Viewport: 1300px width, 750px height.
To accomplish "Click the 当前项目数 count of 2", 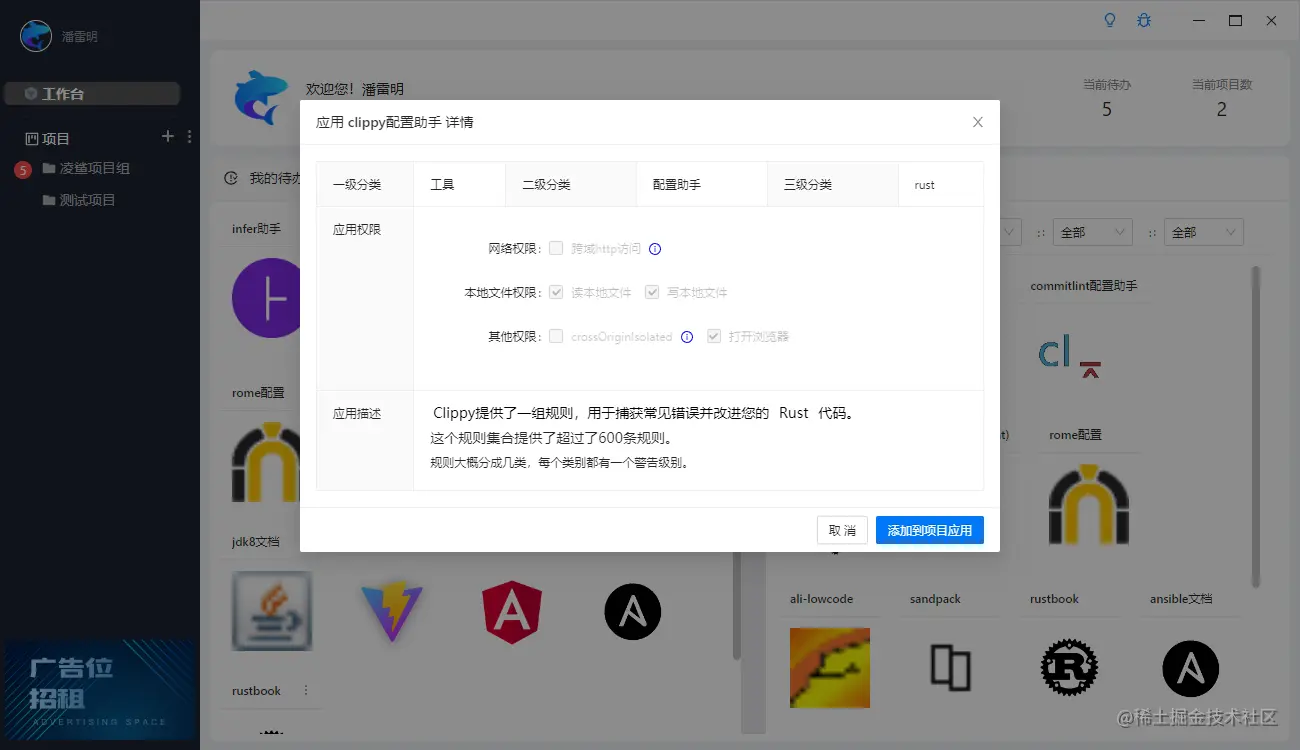I will pyautogui.click(x=1222, y=109).
